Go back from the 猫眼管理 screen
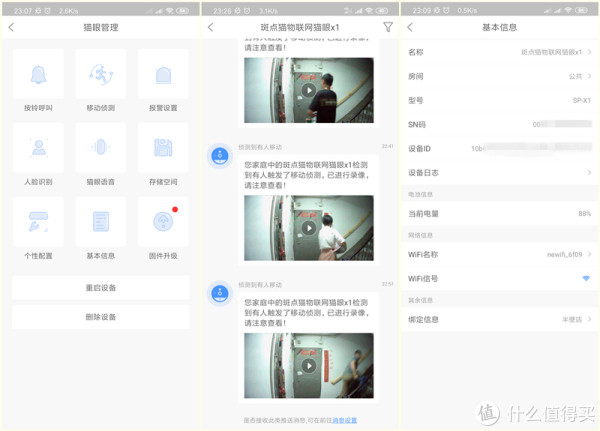Viewport: 600px width, 431px height. [x=12, y=27]
